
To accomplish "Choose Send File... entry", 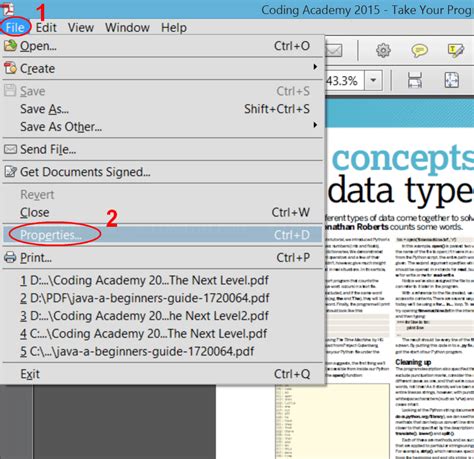I will coord(163,149).
